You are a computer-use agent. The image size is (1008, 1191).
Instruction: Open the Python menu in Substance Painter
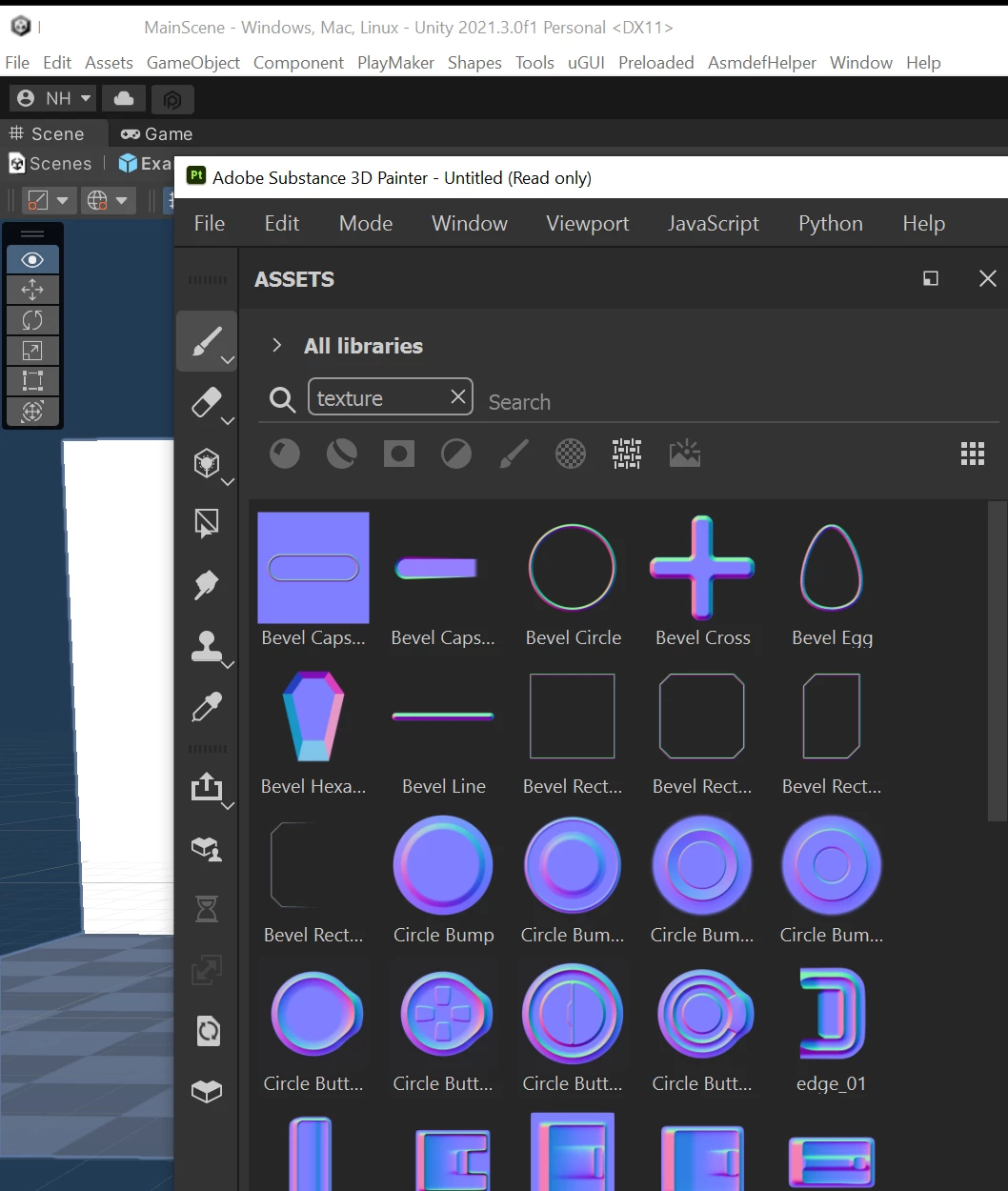pyautogui.click(x=831, y=223)
